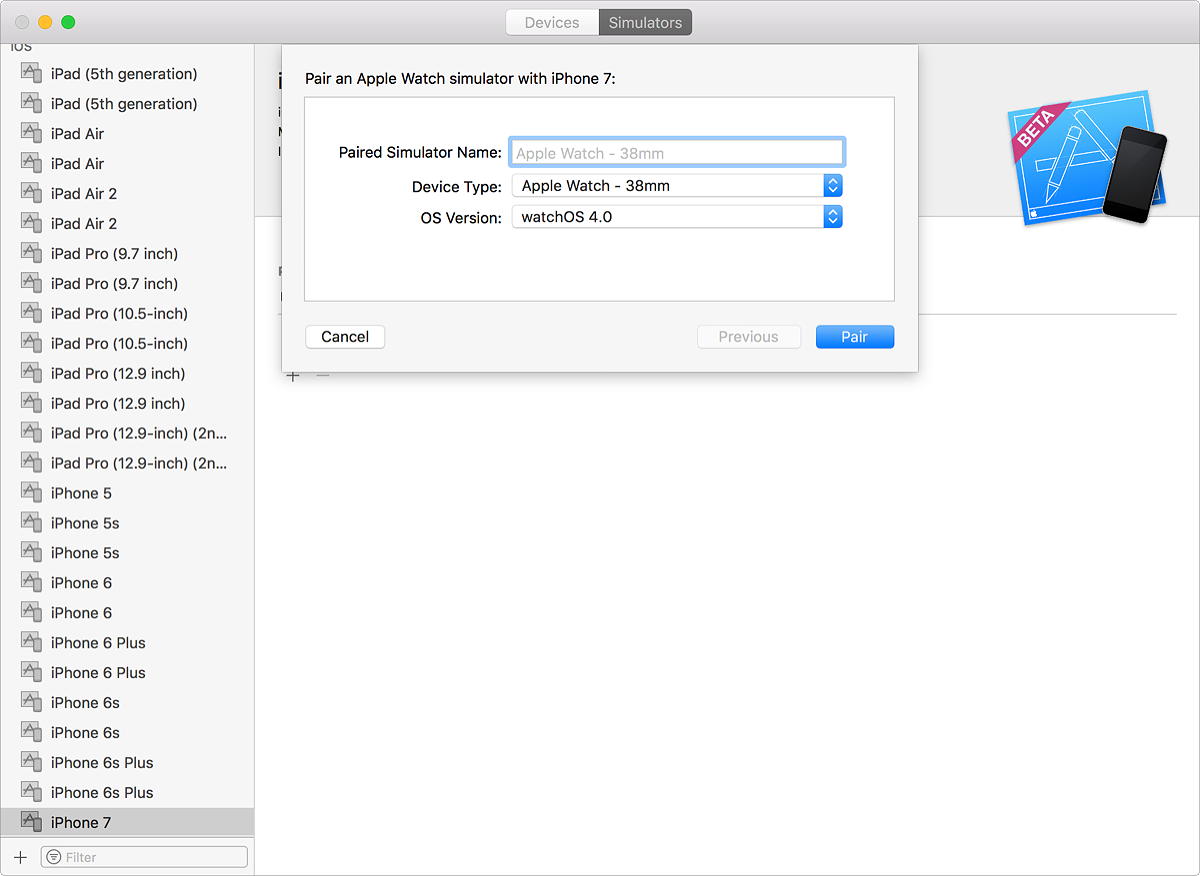Switch to the Devices tab
Image resolution: width=1200 pixels, height=876 pixels.
click(552, 22)
